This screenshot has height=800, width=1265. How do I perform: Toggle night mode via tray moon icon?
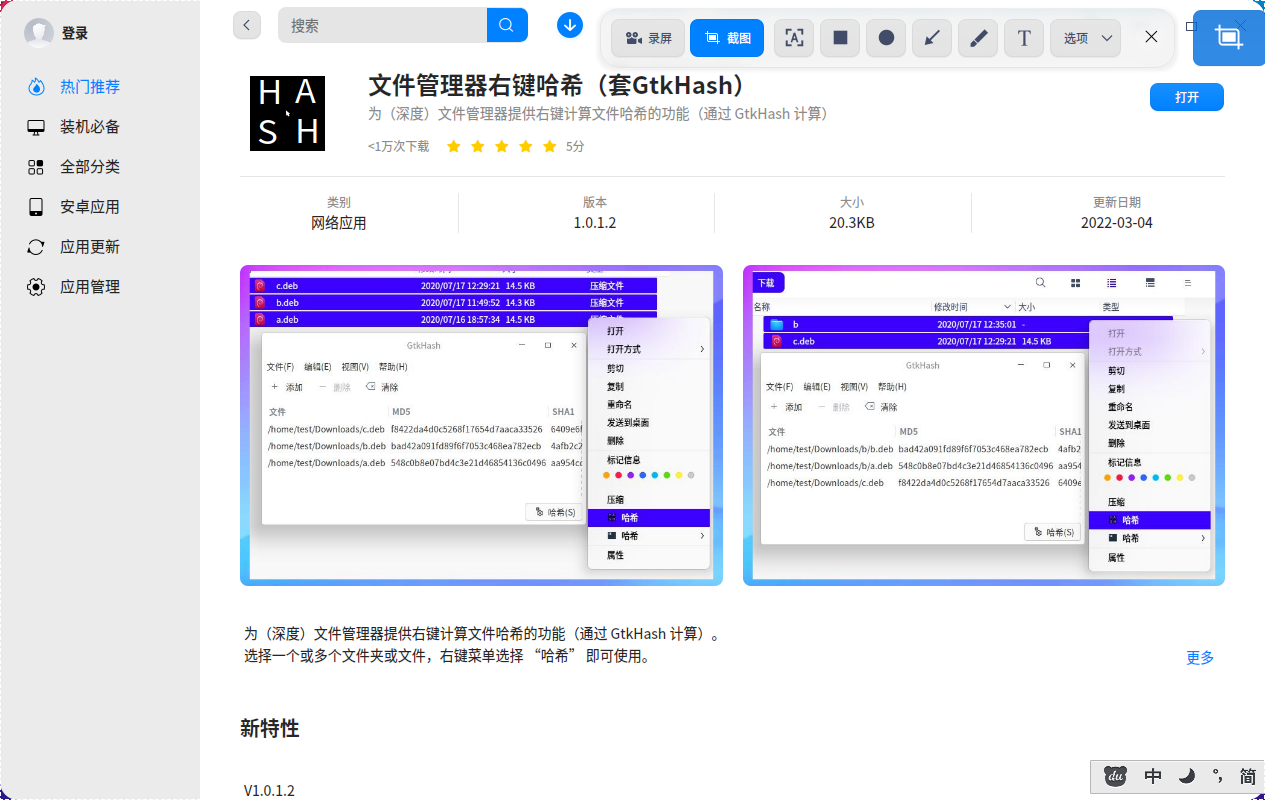[1186, 776]
